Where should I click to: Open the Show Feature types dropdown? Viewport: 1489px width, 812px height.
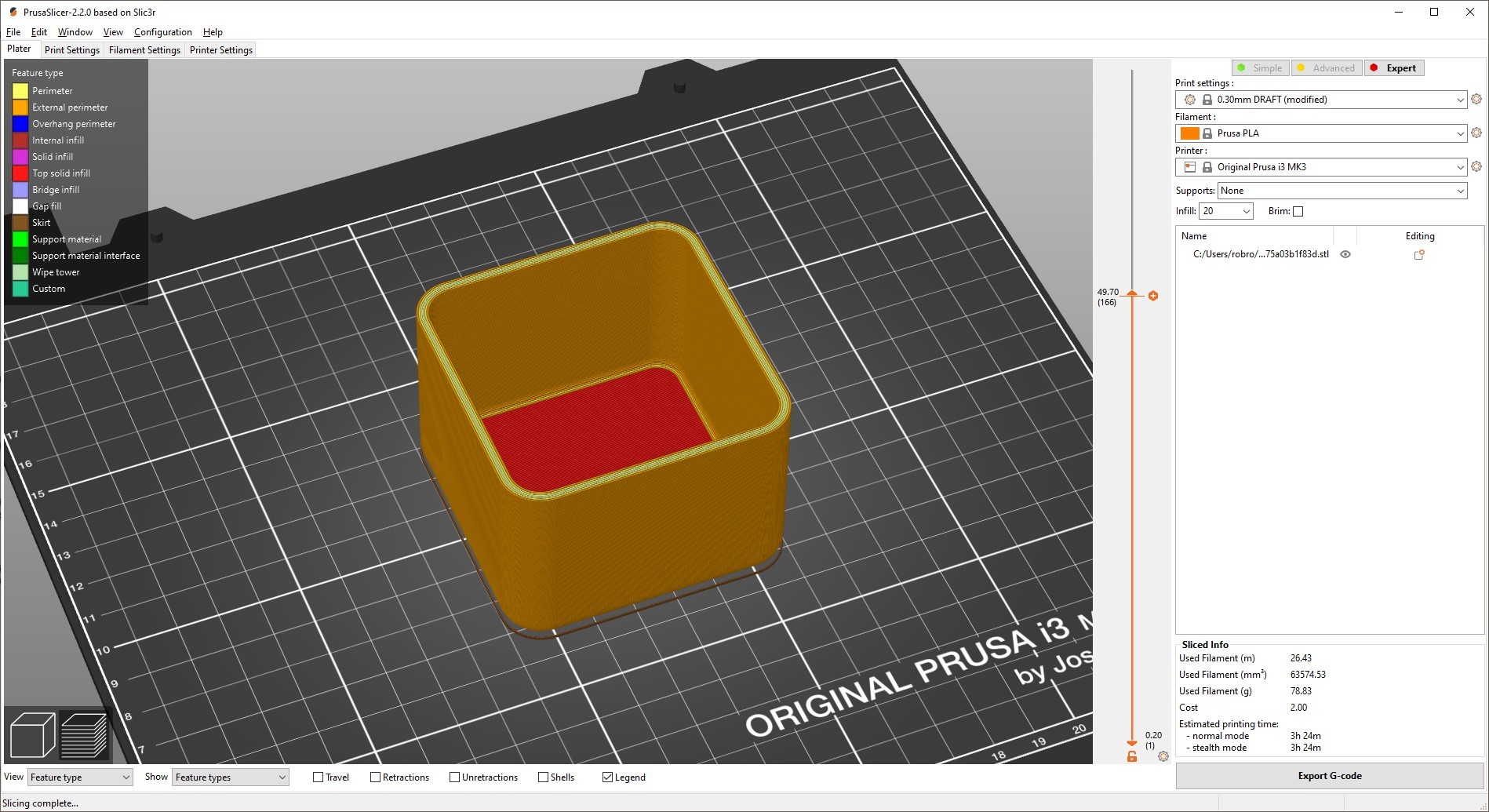point(230,777)
